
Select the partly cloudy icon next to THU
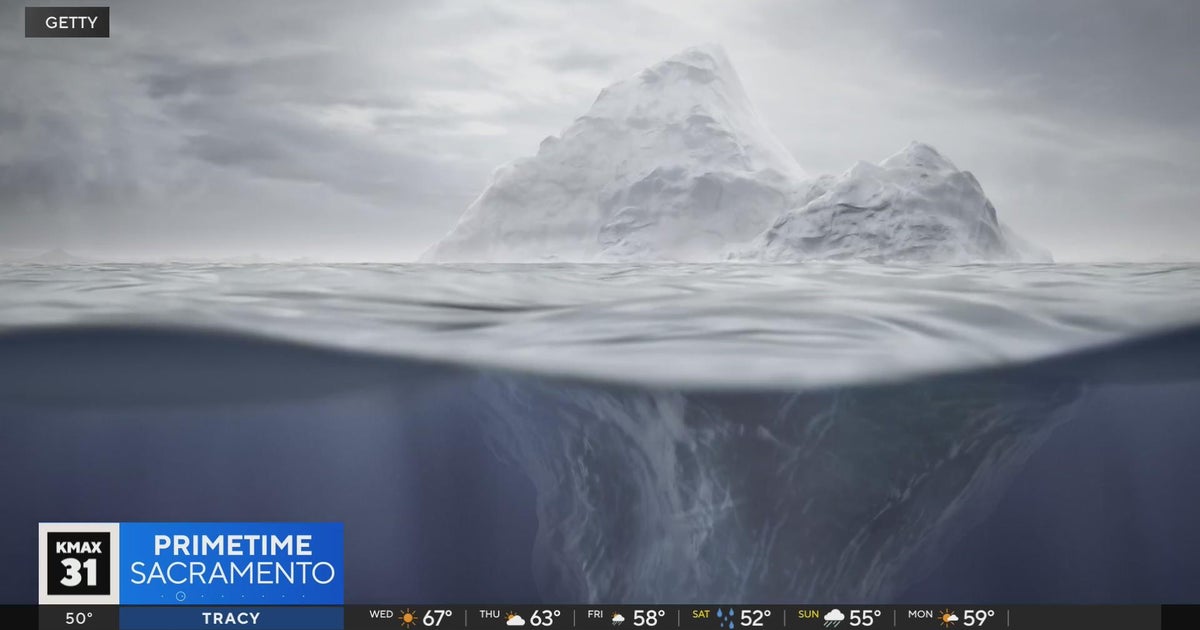514,615
